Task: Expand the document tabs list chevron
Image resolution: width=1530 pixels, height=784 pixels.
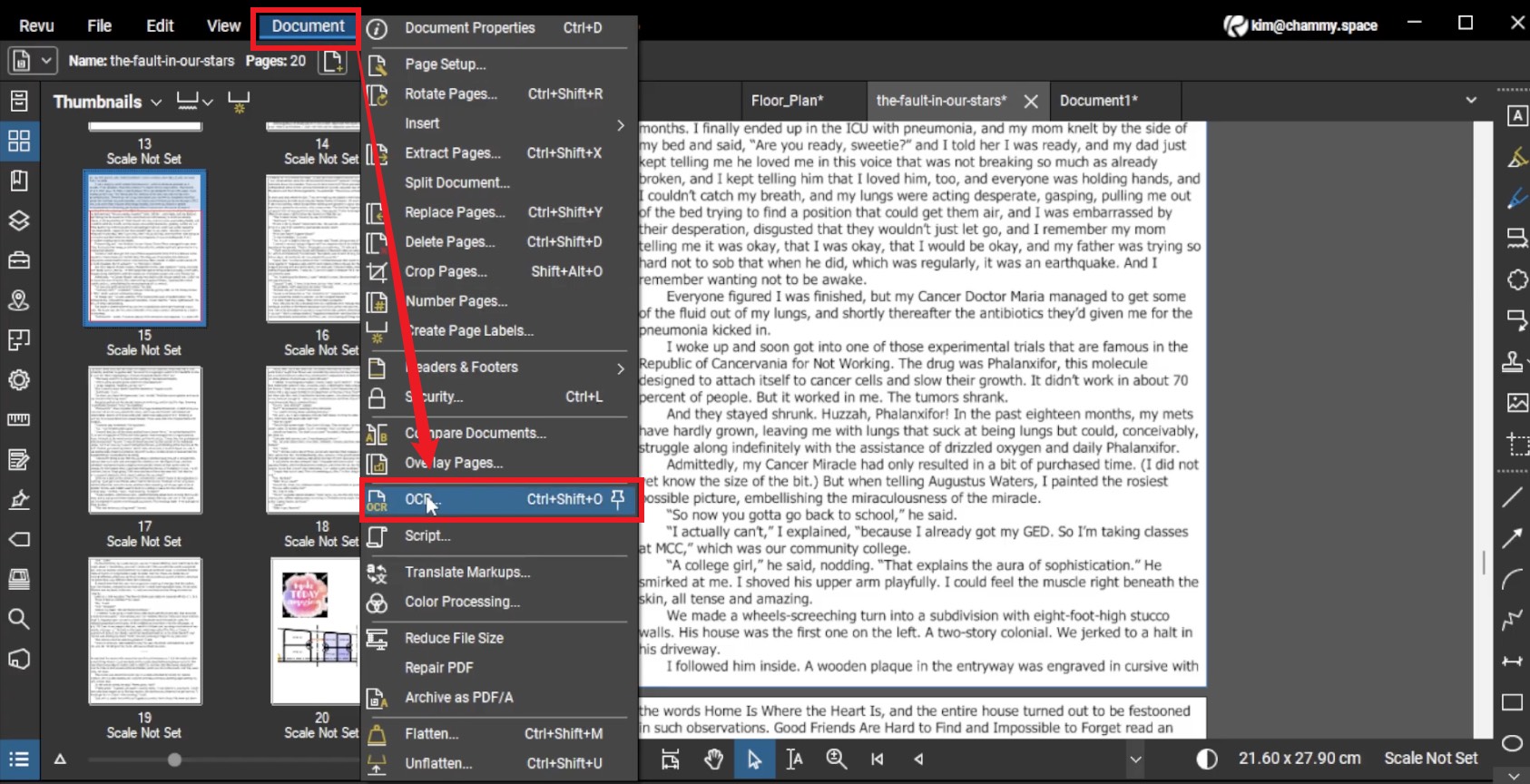Action: [1471, 101]
